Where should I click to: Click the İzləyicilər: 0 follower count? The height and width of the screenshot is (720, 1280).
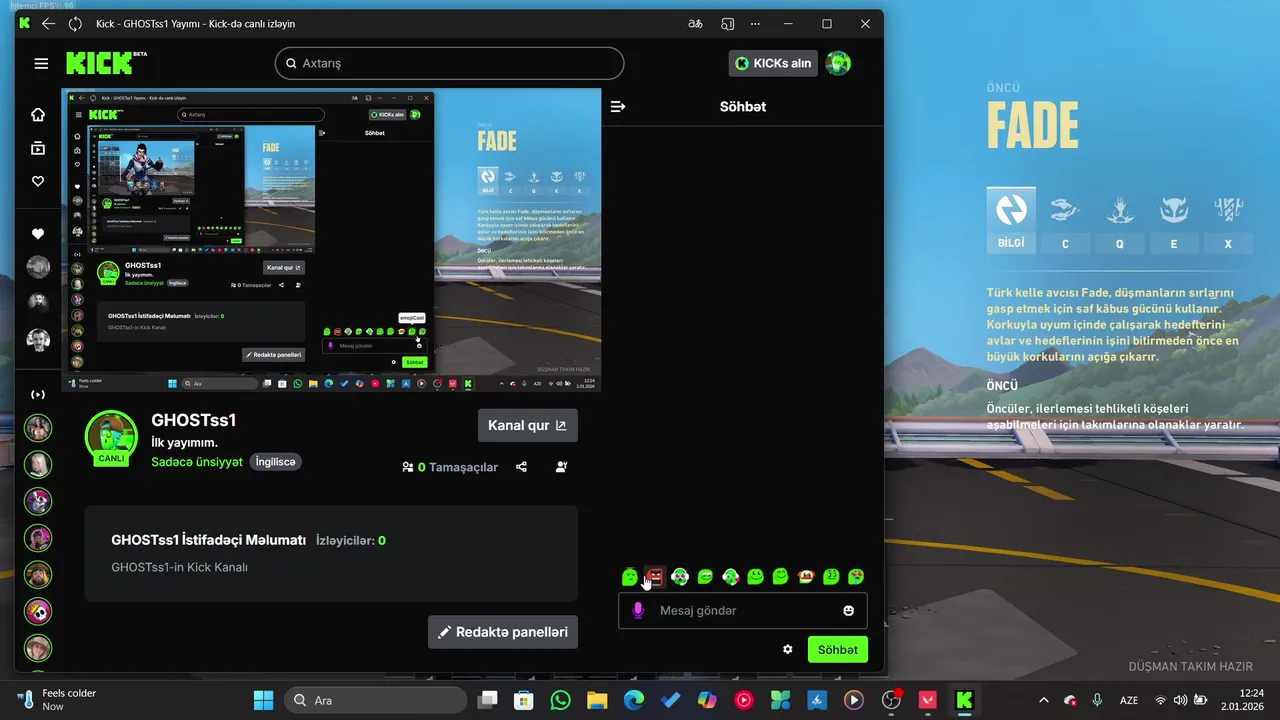[x=350, y=540]
